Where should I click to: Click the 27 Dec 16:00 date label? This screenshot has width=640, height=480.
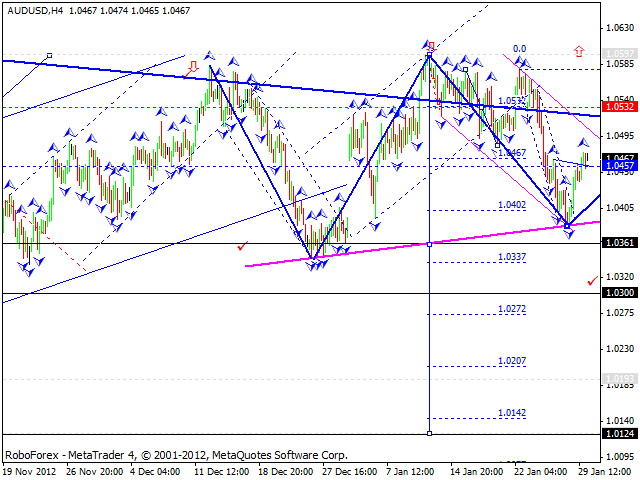349,472
